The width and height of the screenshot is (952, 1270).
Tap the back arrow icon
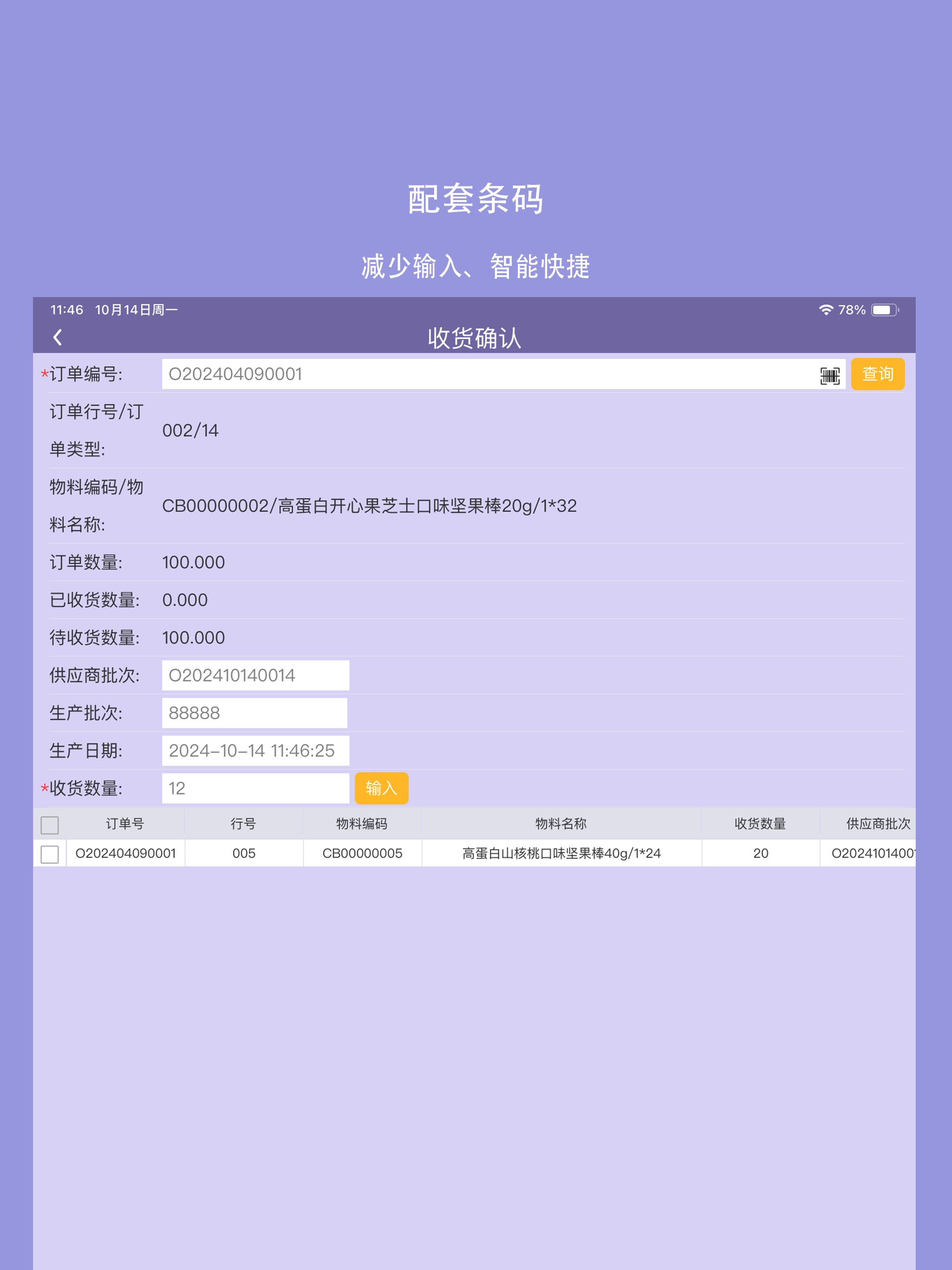58,337
